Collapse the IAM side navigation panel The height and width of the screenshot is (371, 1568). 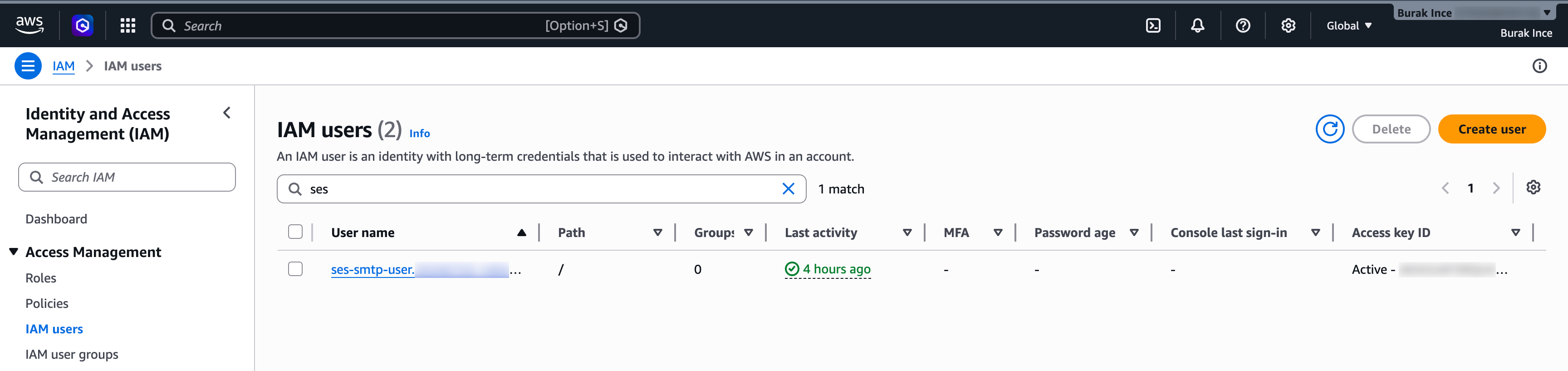coord(227,113)
